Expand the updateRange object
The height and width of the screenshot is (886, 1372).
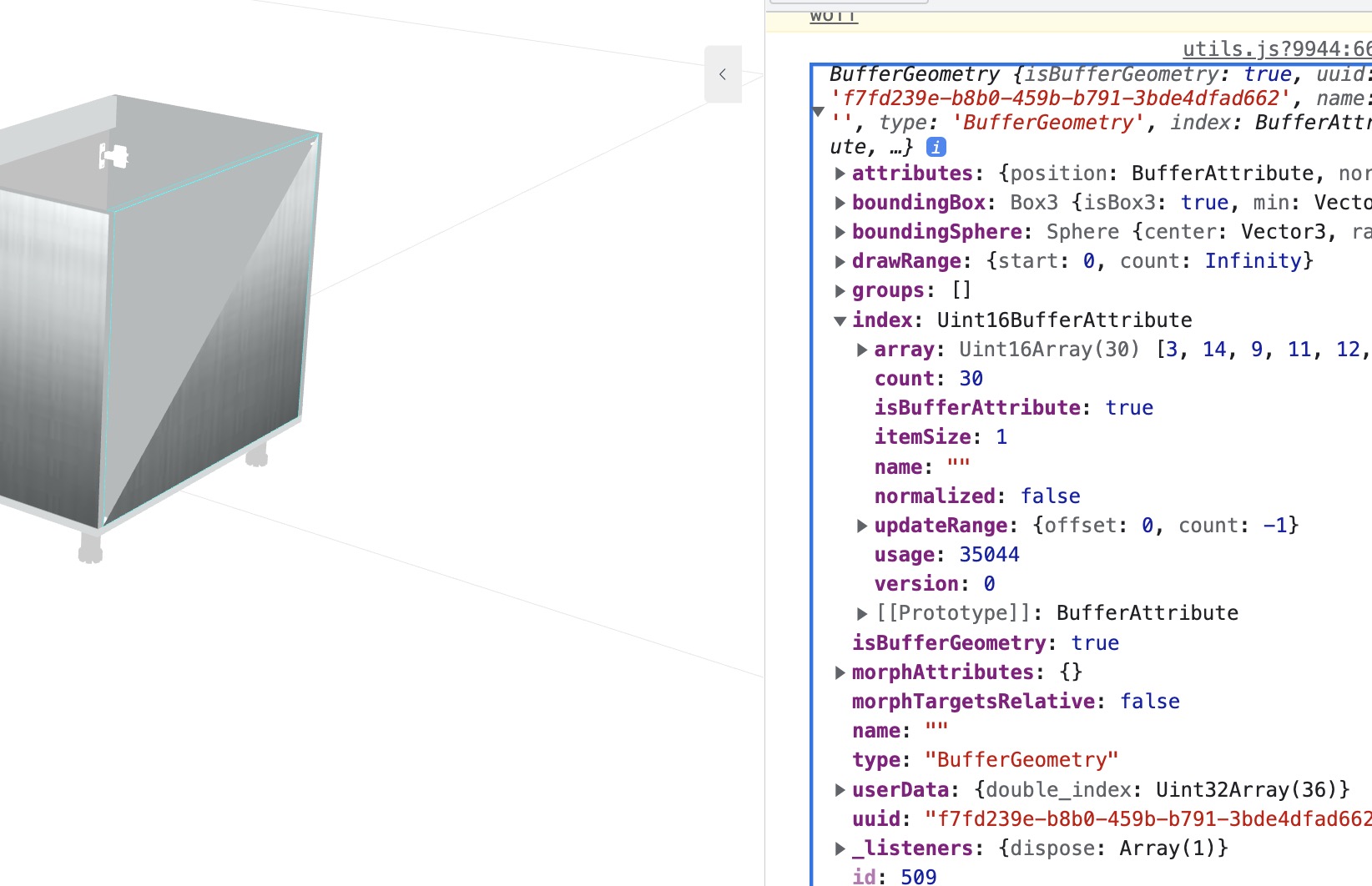(x=860, y=526)
